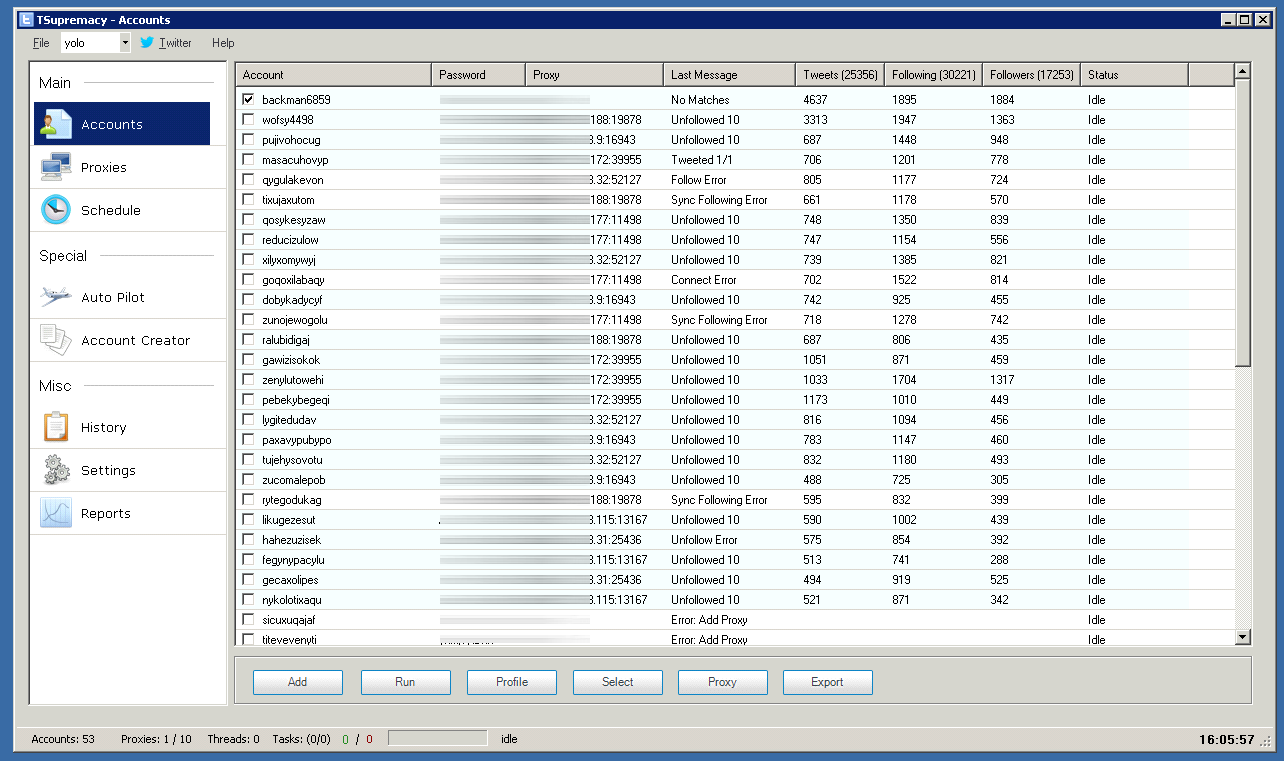1284x761 pixels.
Task: Click 'Unfollow Error' message for hahezuzisek
Action: (x=705, y=540)
